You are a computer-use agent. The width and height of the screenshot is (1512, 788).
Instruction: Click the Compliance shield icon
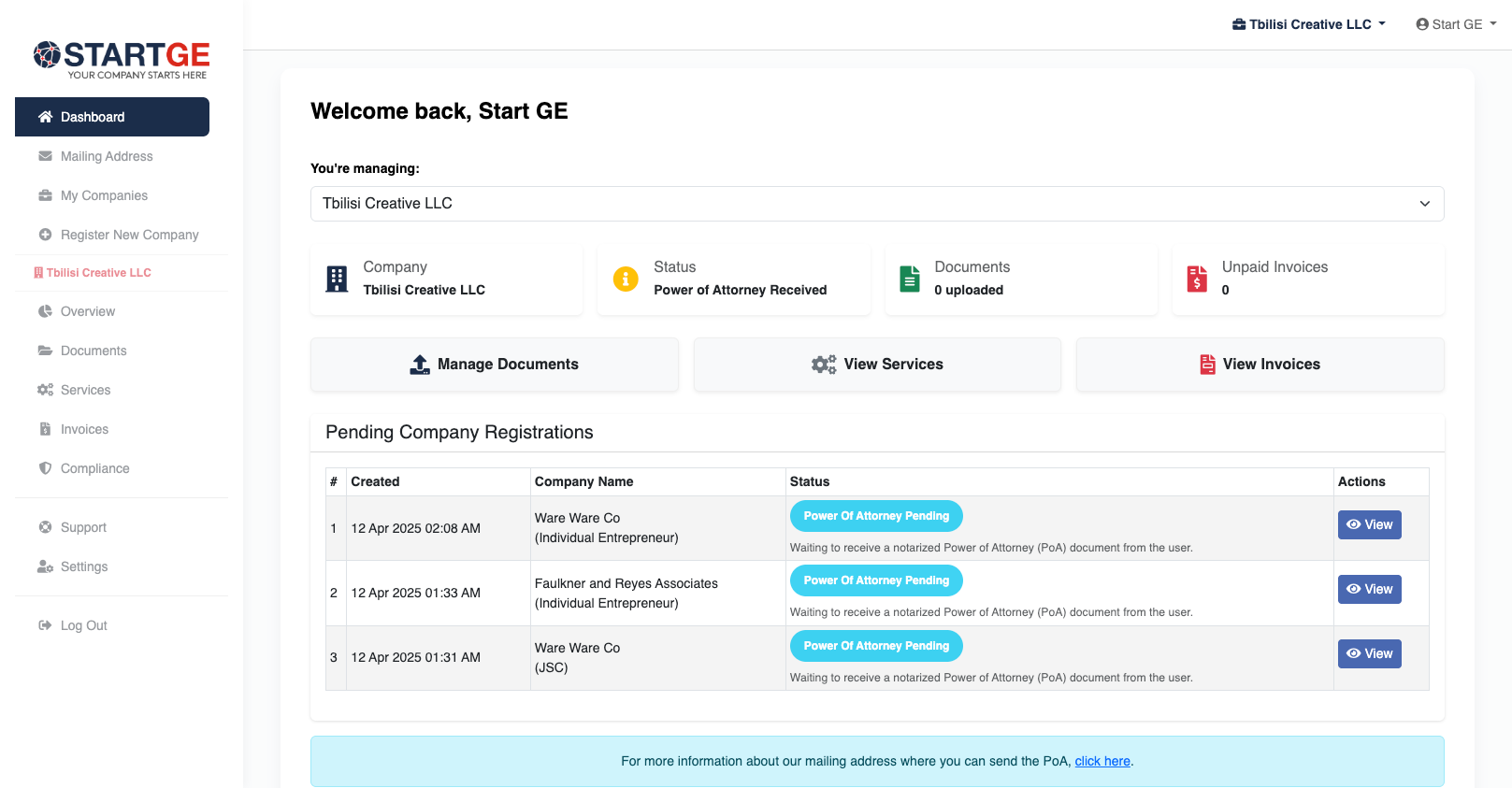[45, 468]
